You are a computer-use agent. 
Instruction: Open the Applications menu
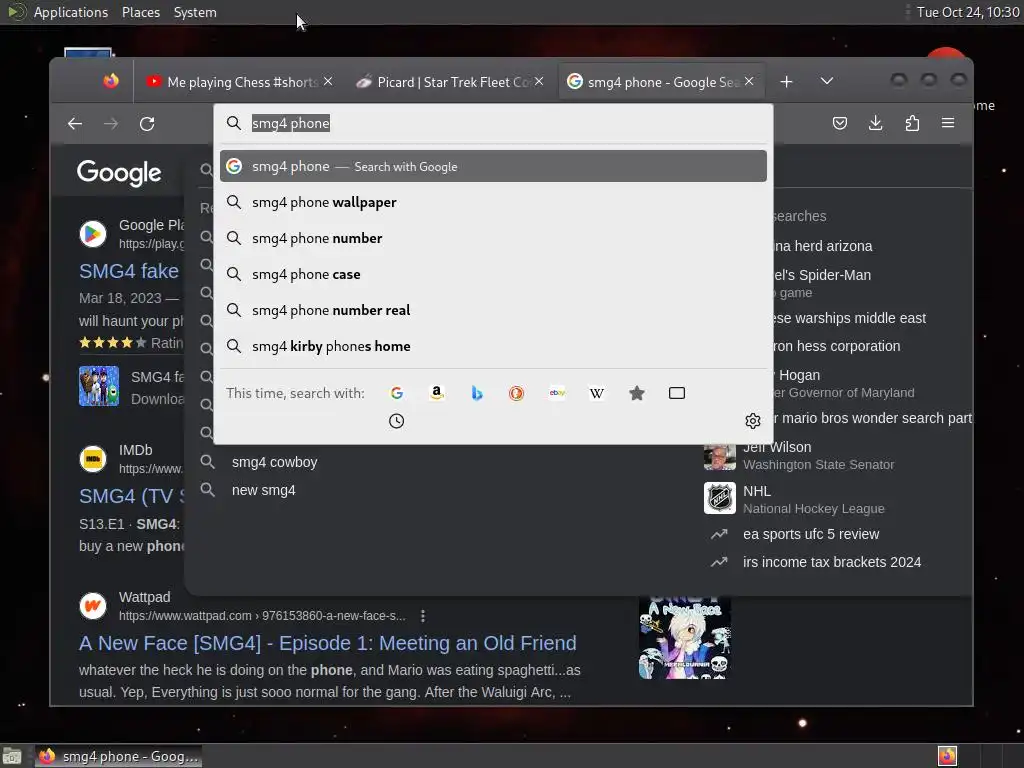coord(71,12)
